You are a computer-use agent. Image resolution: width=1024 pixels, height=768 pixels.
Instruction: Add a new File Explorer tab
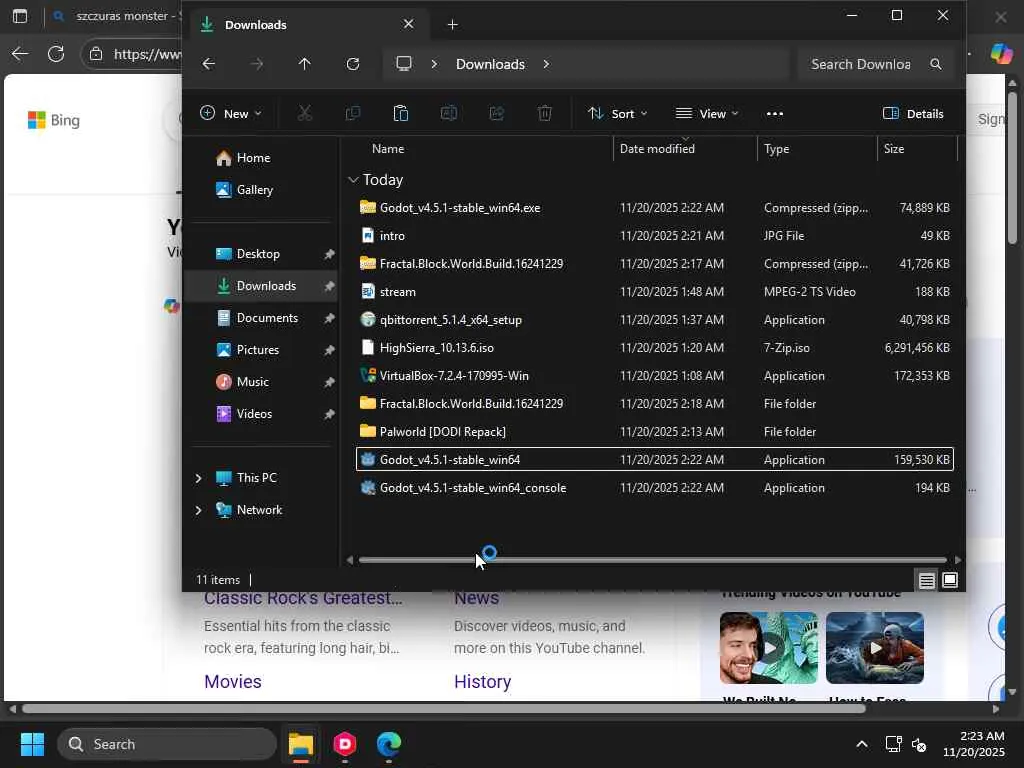pyautogui.click(x=452, y=24)
